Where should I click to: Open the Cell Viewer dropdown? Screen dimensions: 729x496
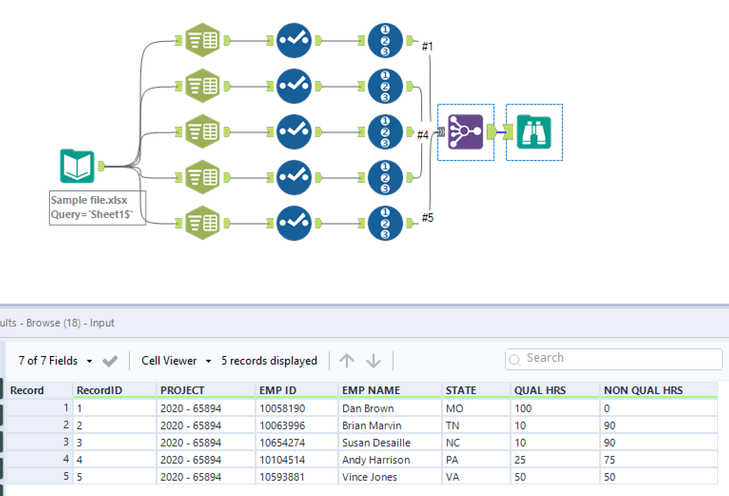pyautogui.click(x=176, y=361)
